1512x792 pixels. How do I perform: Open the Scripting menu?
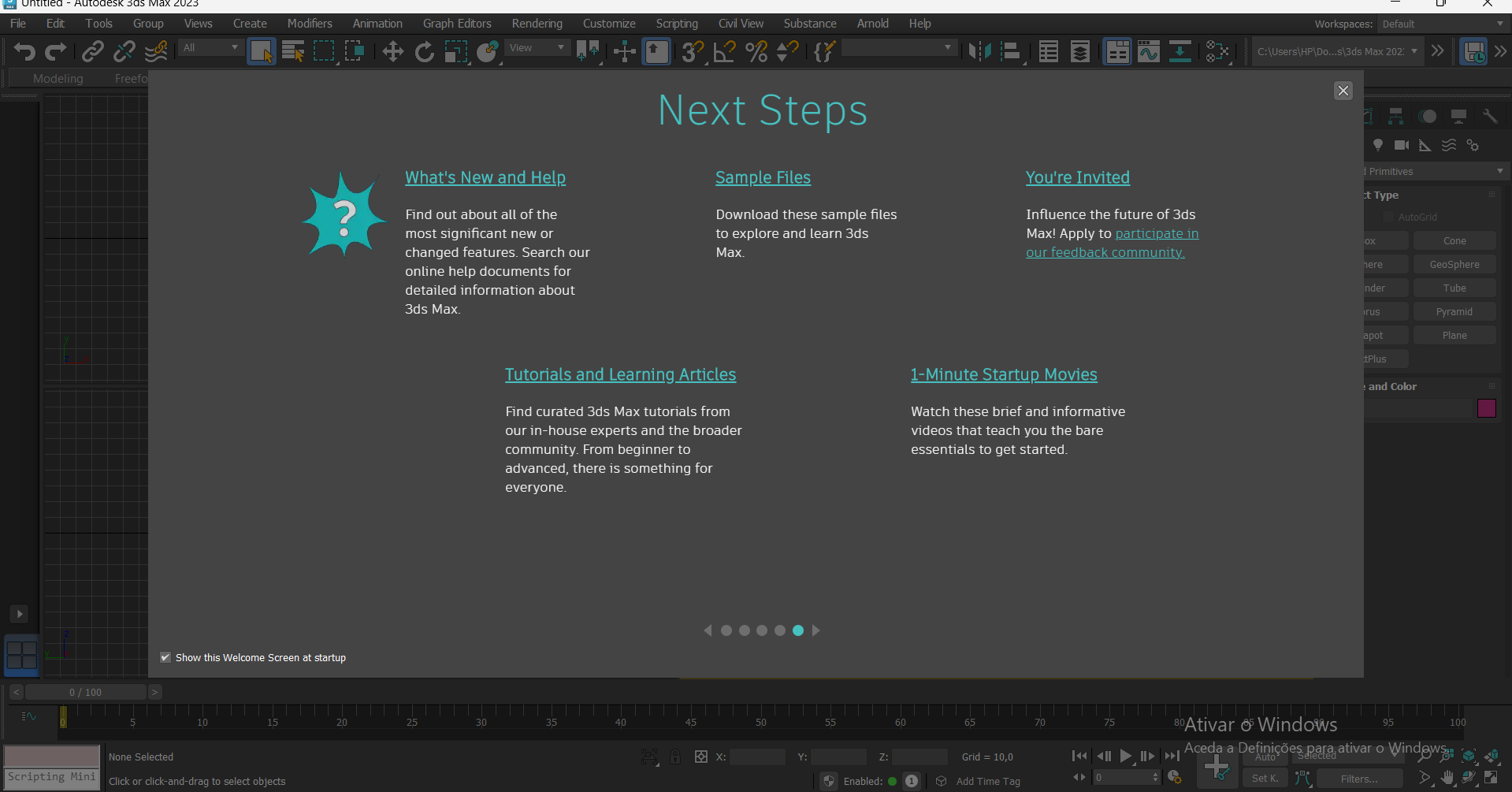coord(677,24)
